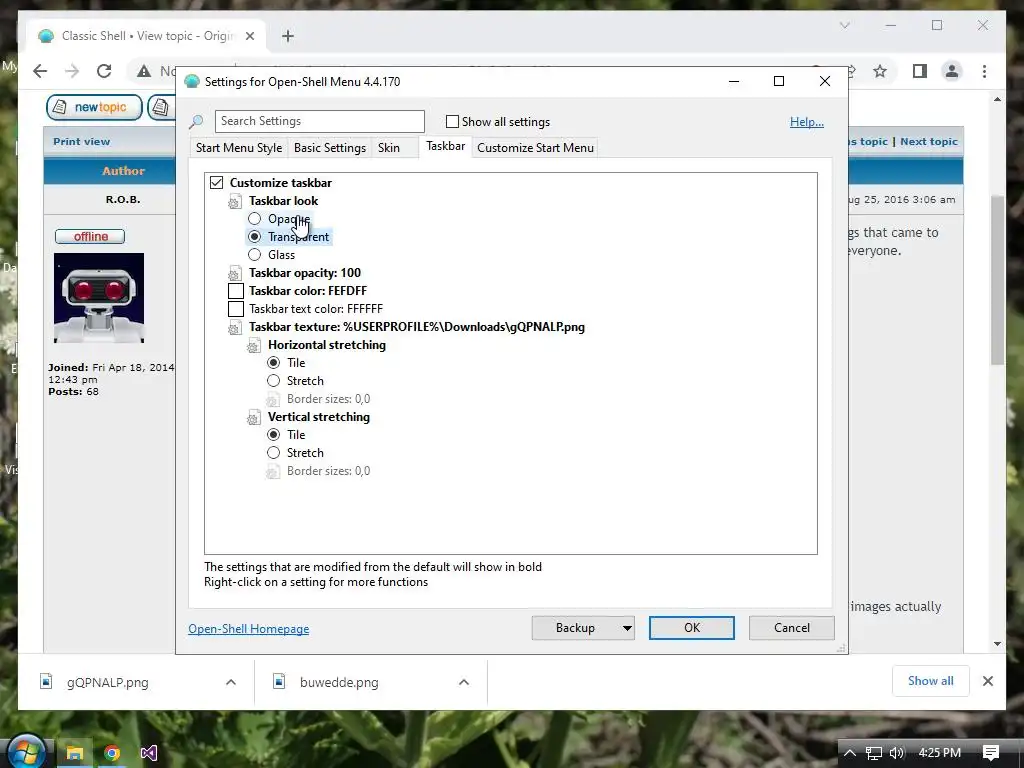Open Customize Start Menu tab
This screenshot has height=768, width=1024.
click(x=536, y=148)
